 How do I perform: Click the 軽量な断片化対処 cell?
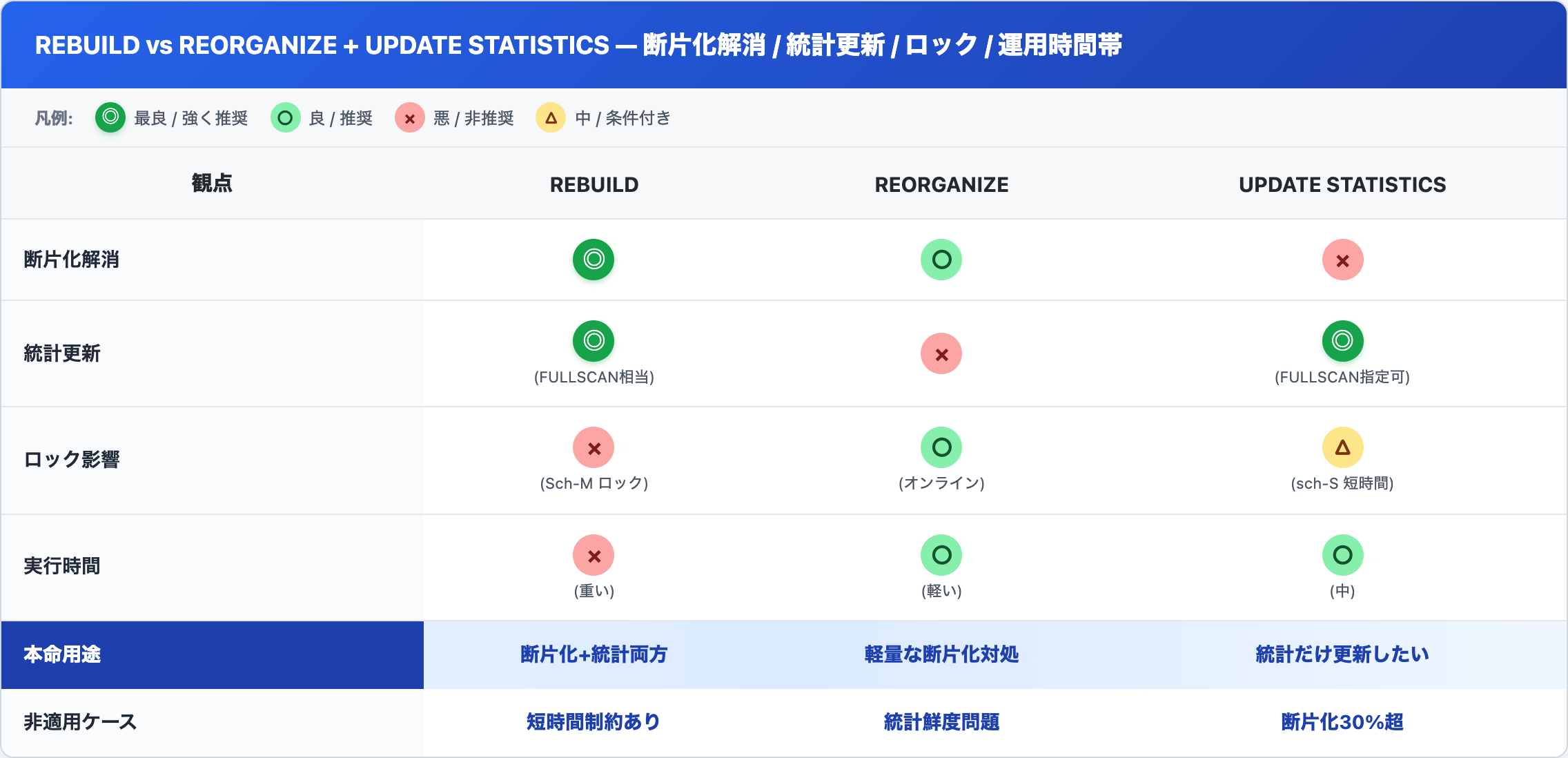click(x=941, y=654)
